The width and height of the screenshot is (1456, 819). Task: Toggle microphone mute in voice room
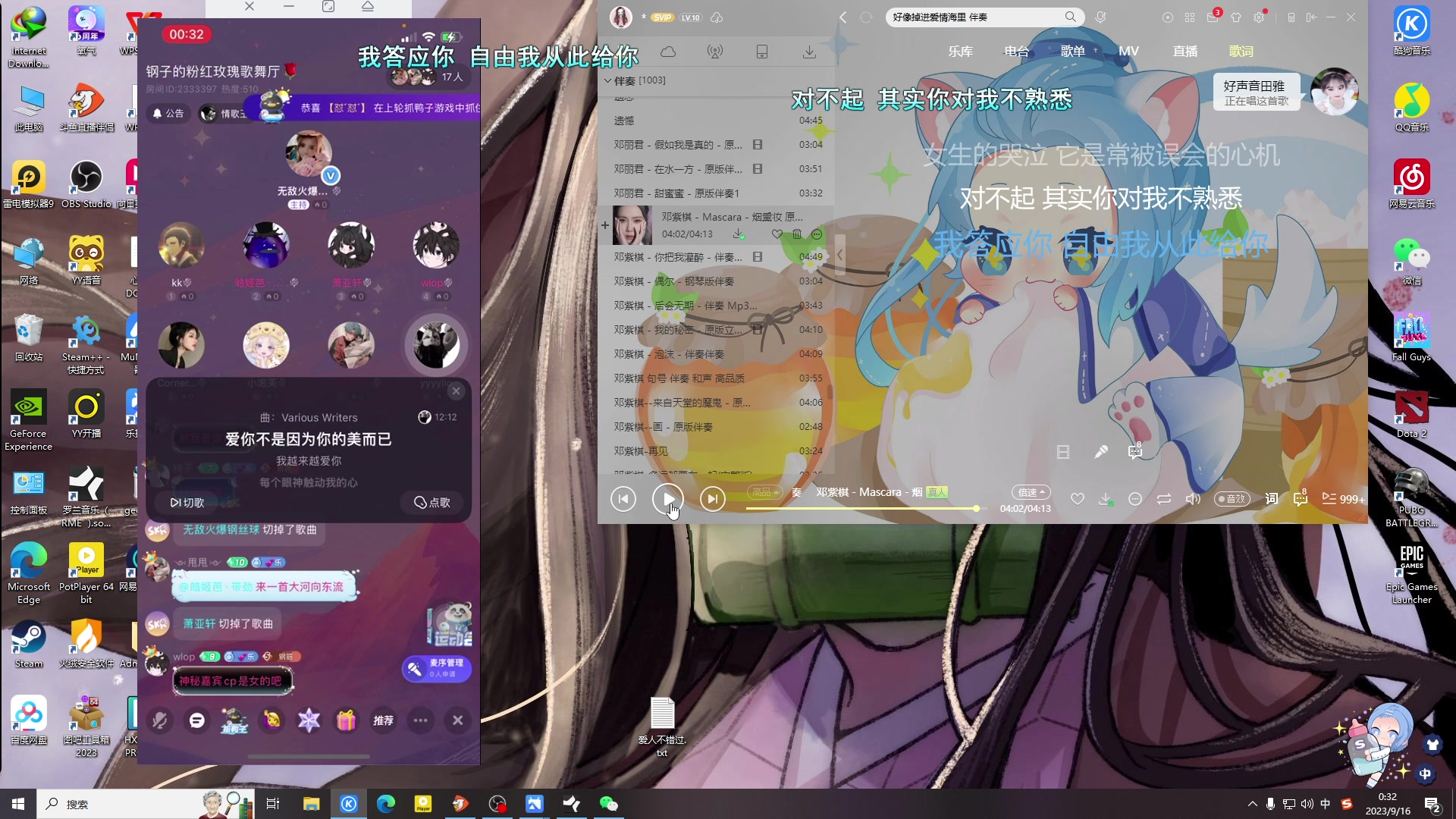160,720
